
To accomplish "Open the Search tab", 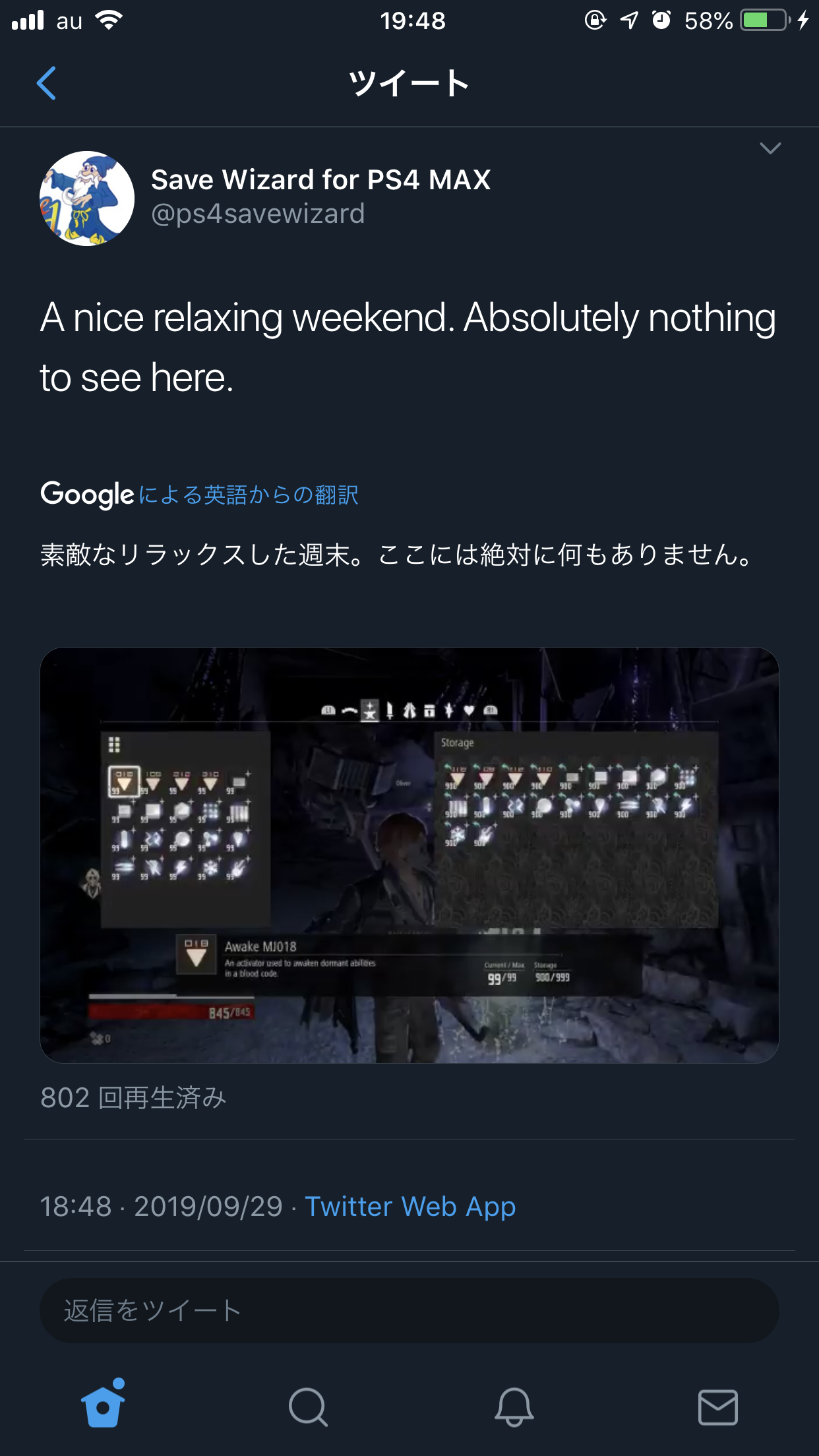I will point(308,1407).
